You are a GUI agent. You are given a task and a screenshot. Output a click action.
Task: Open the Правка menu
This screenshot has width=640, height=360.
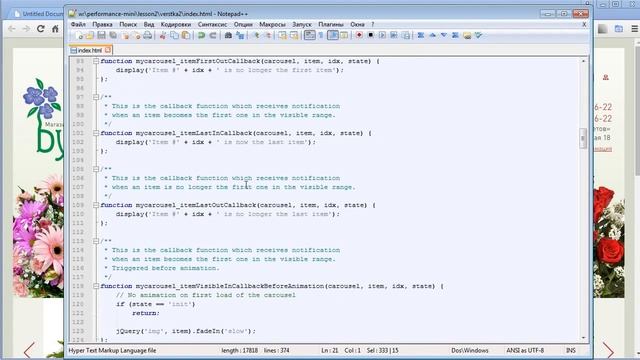[102, 24]
